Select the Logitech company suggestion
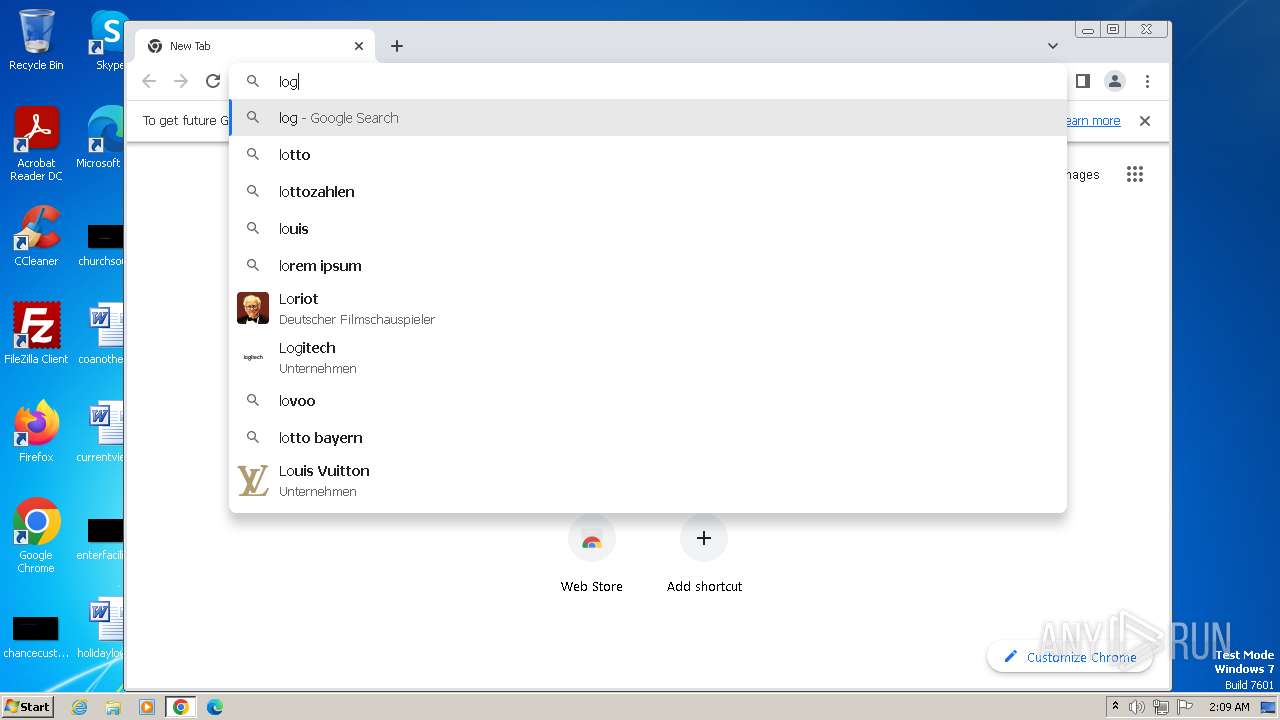This screenshot has width=1280, height=720. 648,357
